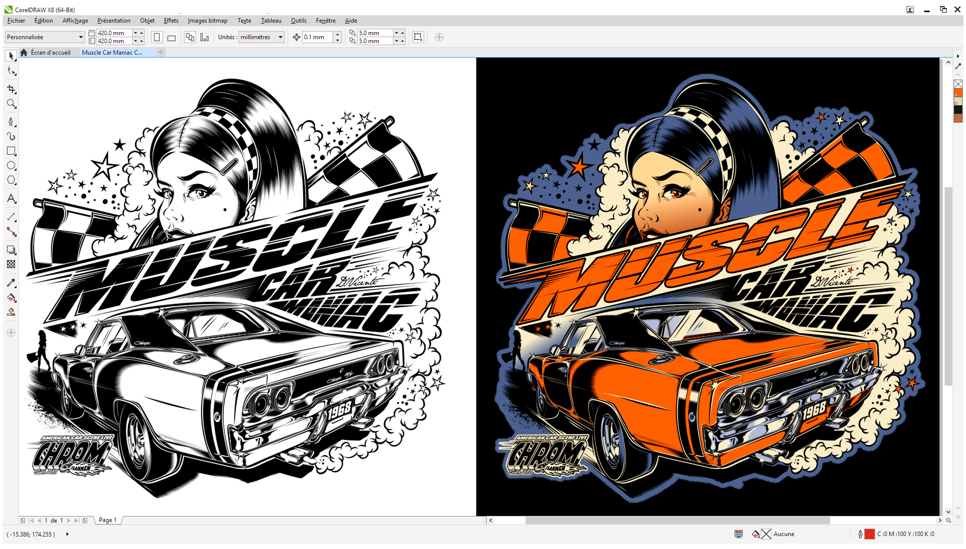
Task: Select the Pick (arrow) tool
Action: pyautogui.click(x=11, y=56)
